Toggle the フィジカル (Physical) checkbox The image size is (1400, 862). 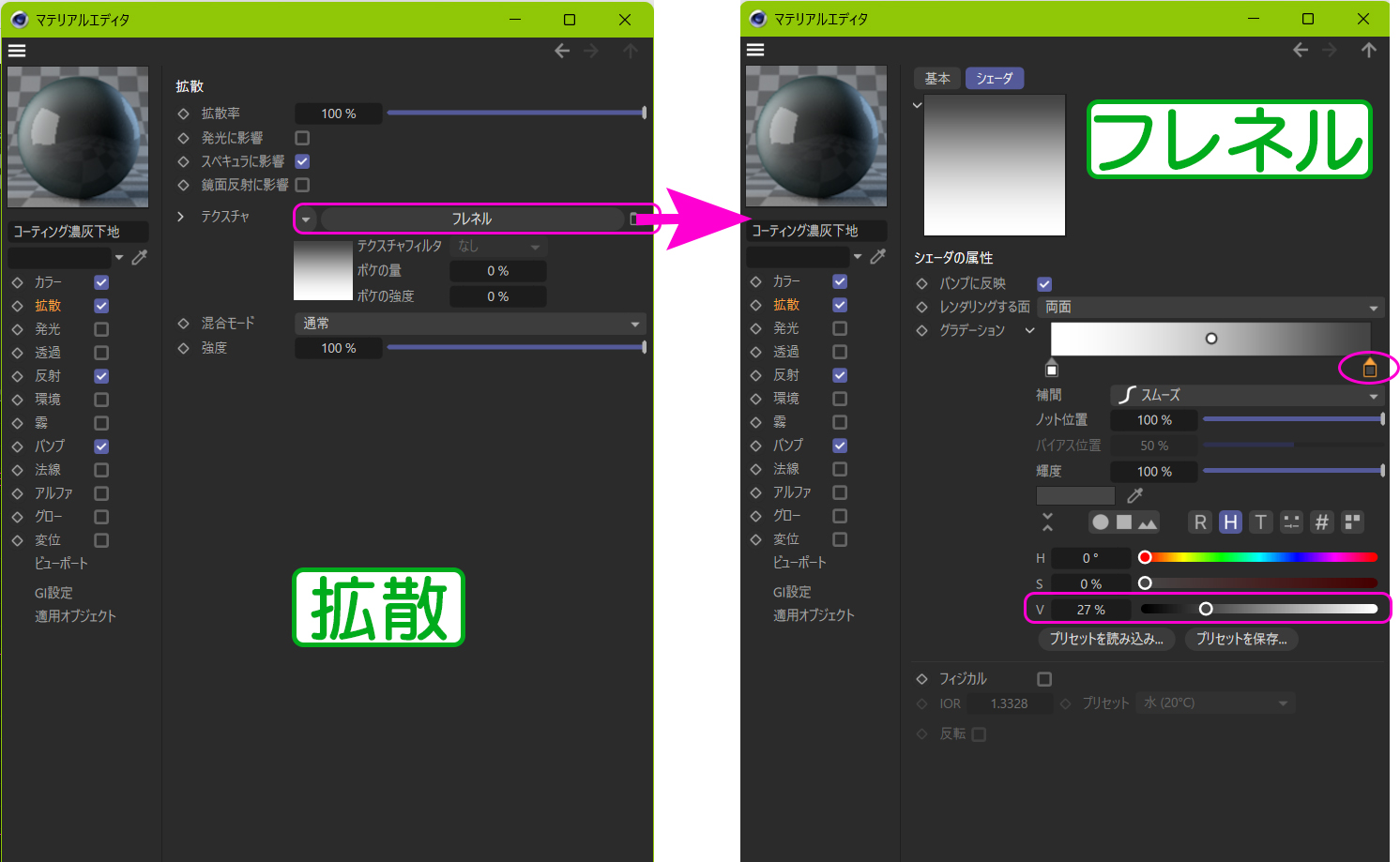pos(1044,679)
